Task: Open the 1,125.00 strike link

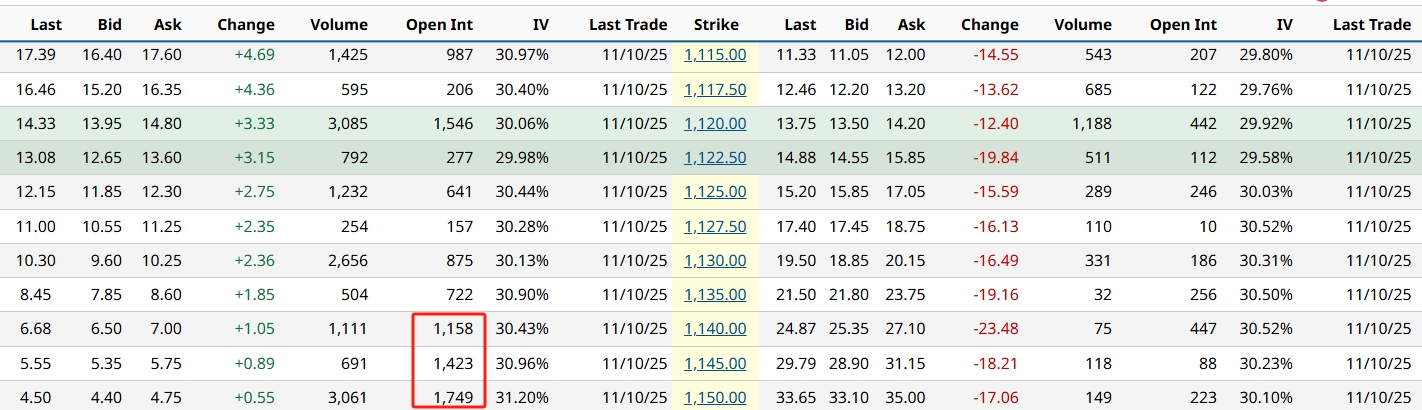Action: [715, 192]
